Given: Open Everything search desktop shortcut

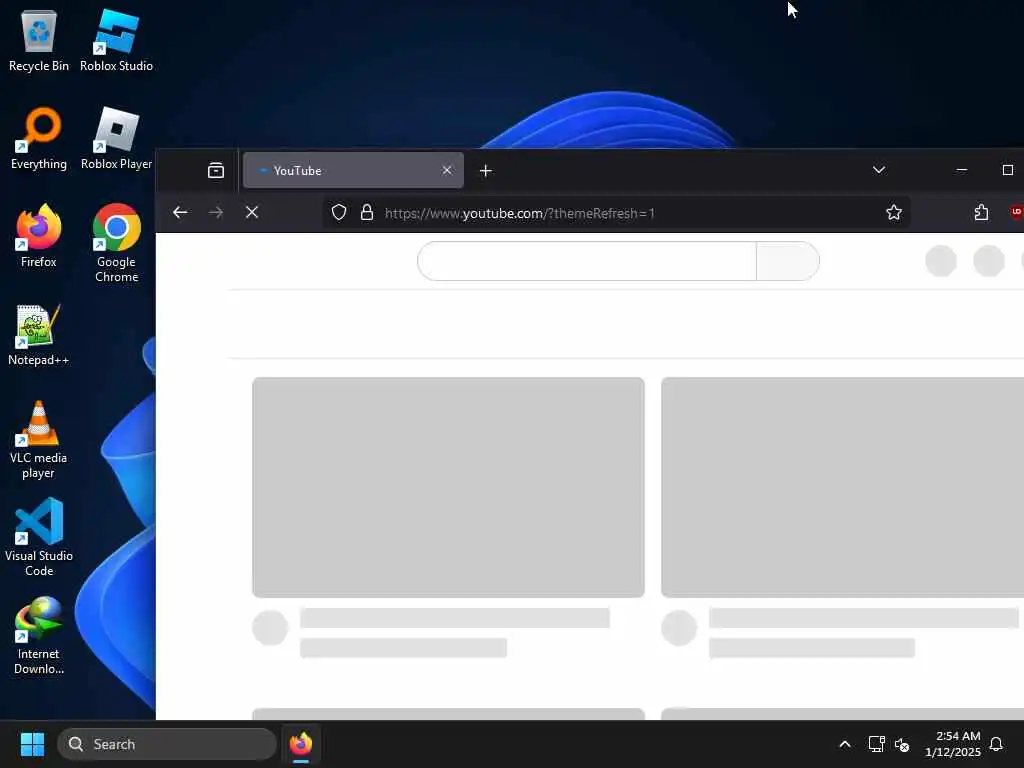Looking at the screenshot, I should click(39, 138).
